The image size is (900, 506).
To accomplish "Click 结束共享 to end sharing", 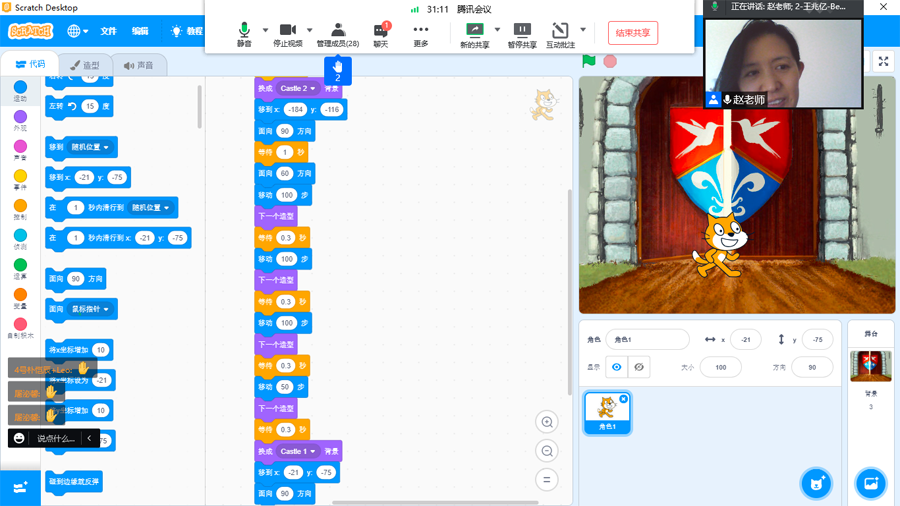I will pyautogui.click(x=633, y=33).
